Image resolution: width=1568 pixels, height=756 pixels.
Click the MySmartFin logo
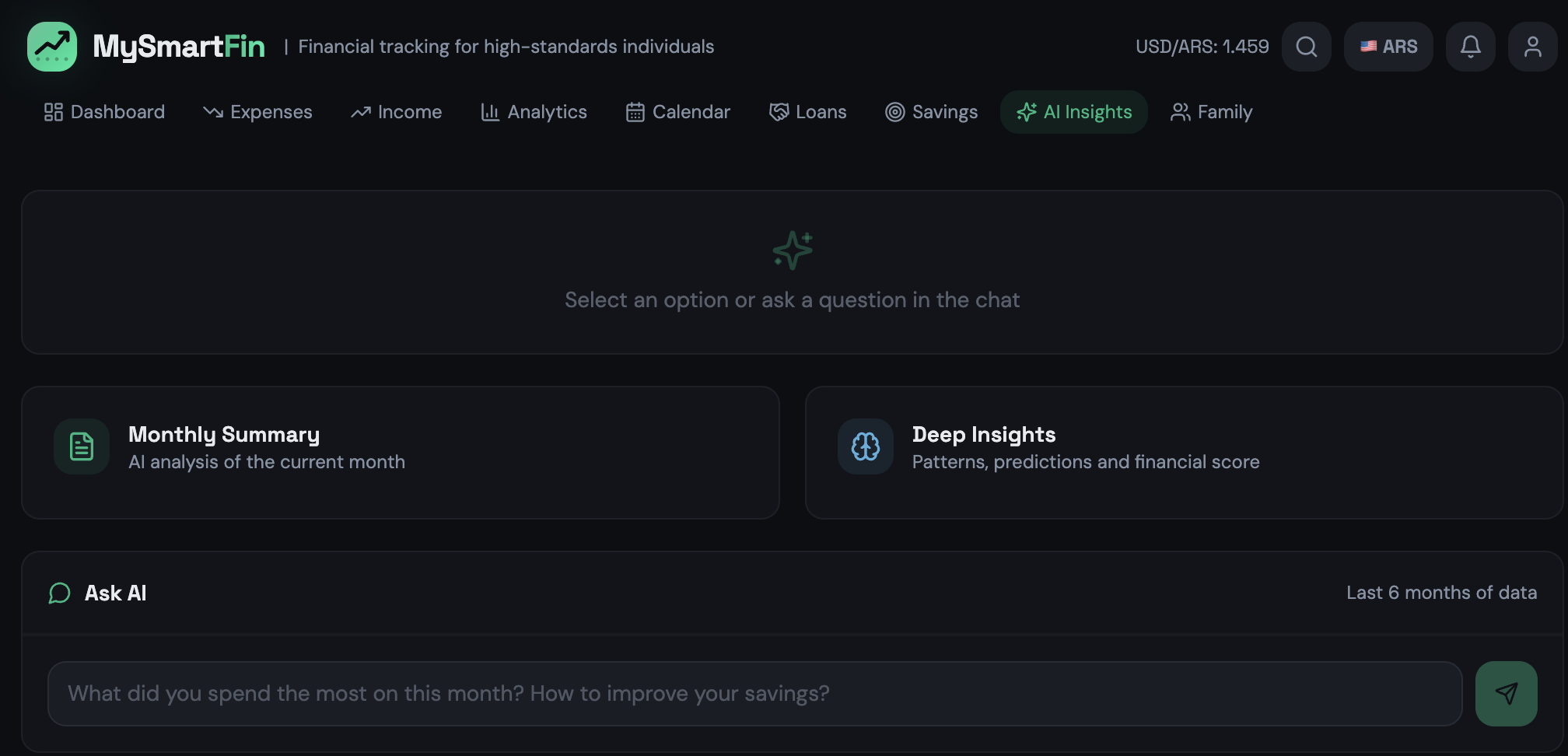point(51,47)
